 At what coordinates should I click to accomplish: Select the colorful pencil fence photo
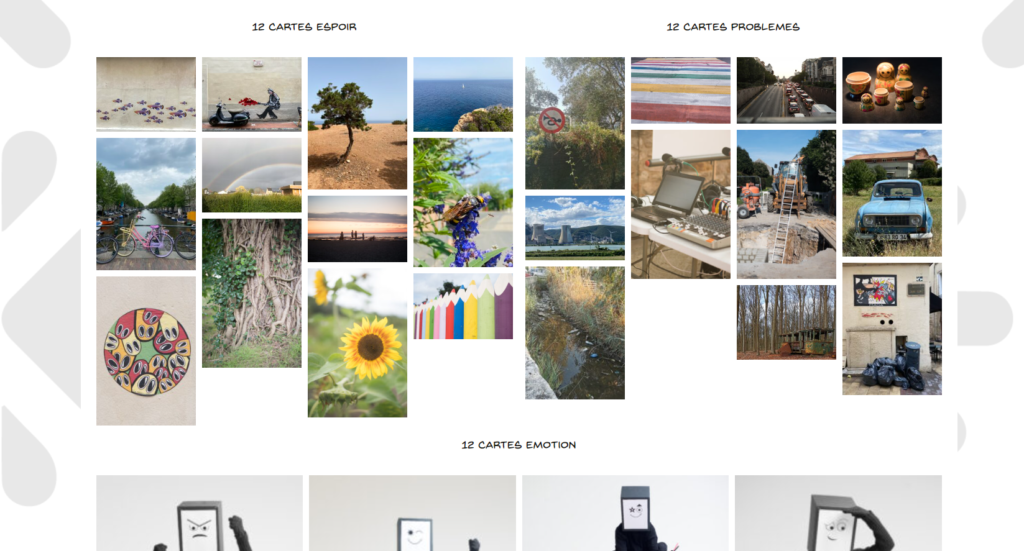click(463, 306)
